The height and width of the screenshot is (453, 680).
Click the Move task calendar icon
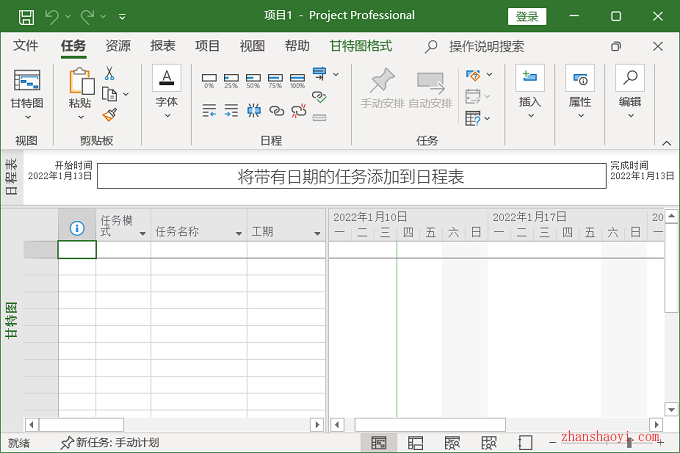tap(473, 96)
